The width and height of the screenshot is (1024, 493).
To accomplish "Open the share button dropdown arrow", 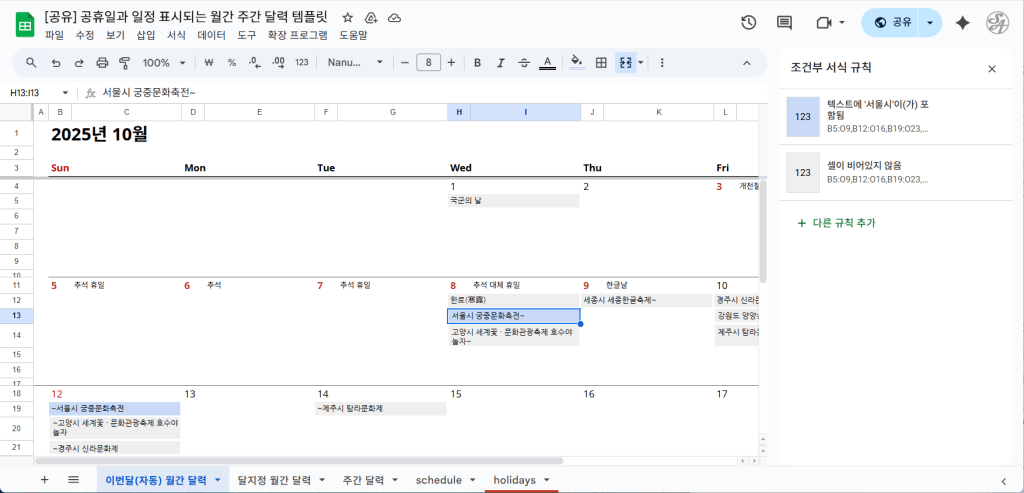I will 931,22.
